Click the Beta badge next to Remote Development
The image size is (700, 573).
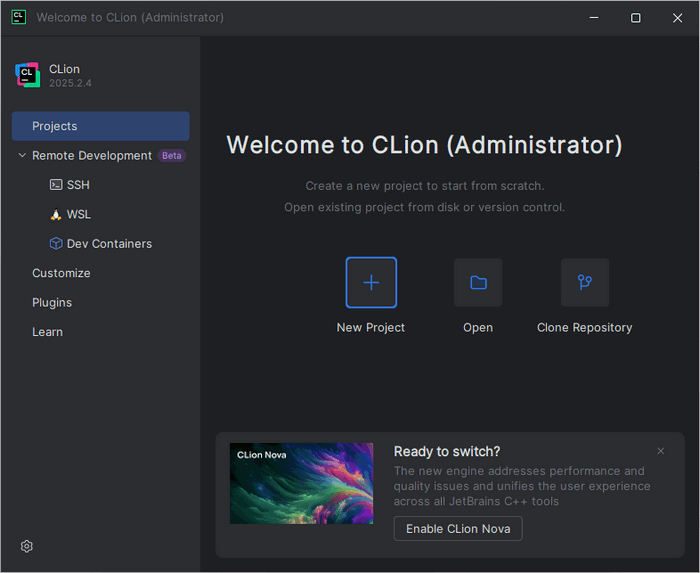pyautogui.click(x=172, y=156)
